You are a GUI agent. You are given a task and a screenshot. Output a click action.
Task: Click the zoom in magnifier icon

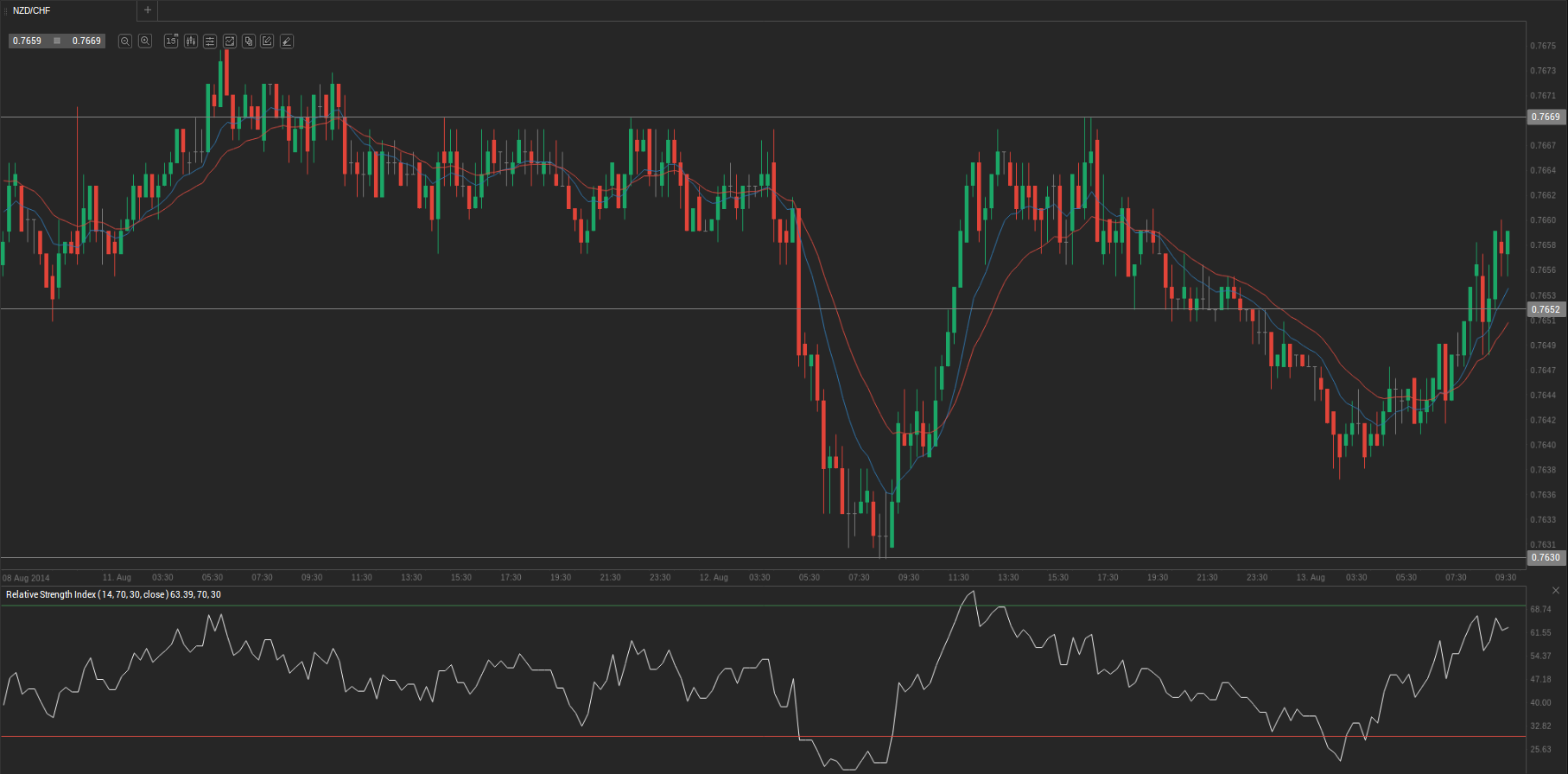(145, 41)
